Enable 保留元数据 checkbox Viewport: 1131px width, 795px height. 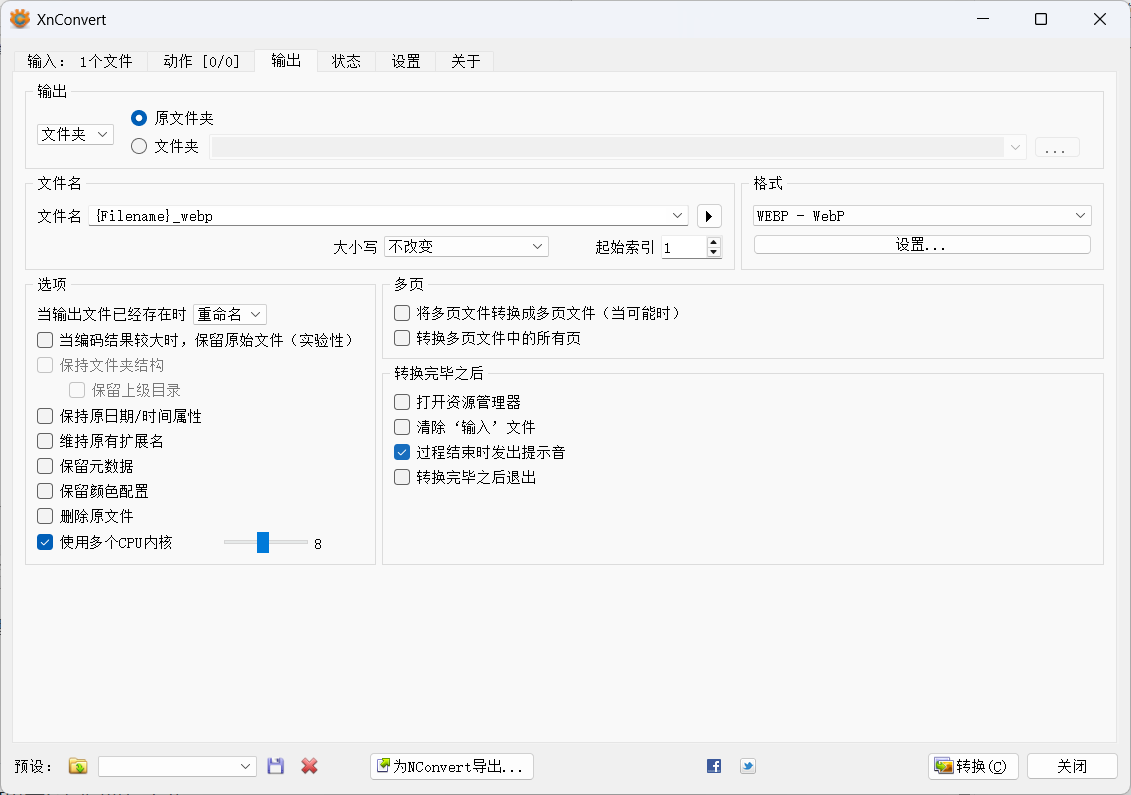pos(45,466)
